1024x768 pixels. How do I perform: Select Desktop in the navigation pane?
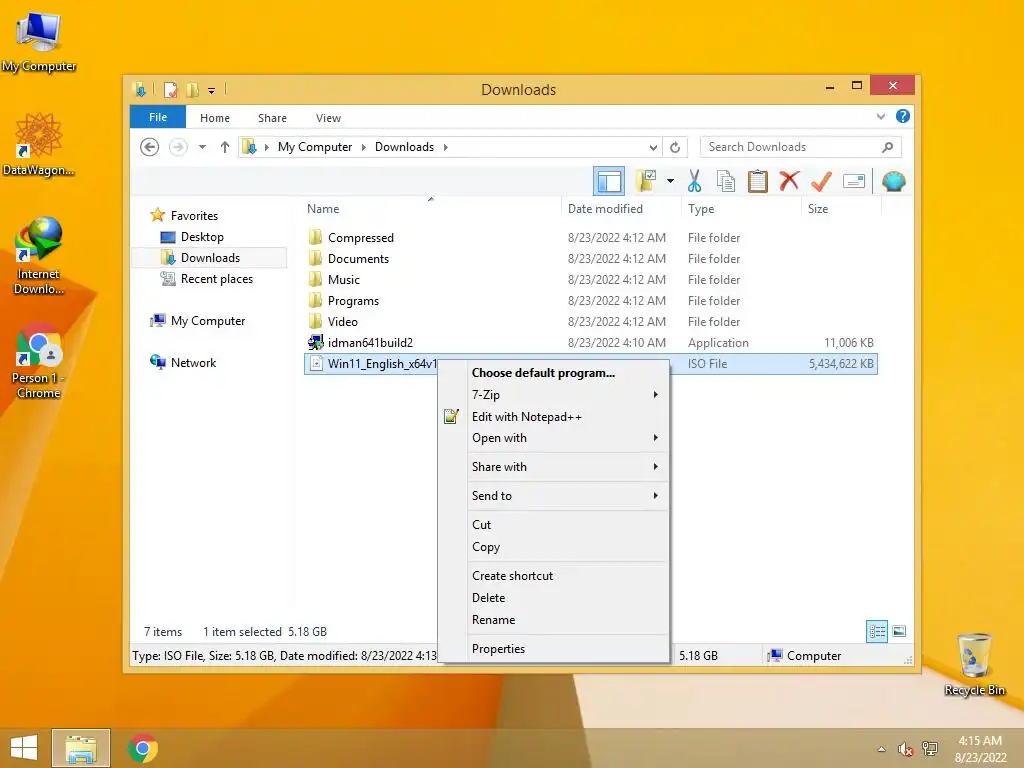coord(192,236)
